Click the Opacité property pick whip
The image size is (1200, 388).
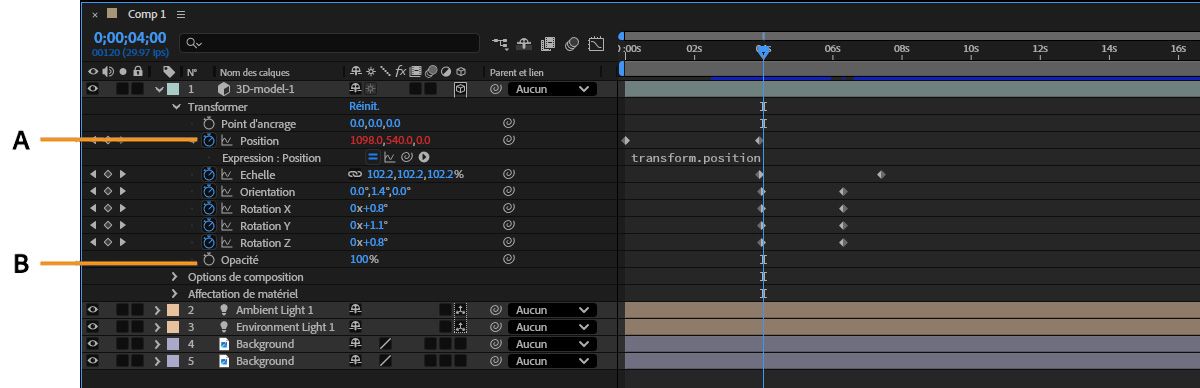508,260
